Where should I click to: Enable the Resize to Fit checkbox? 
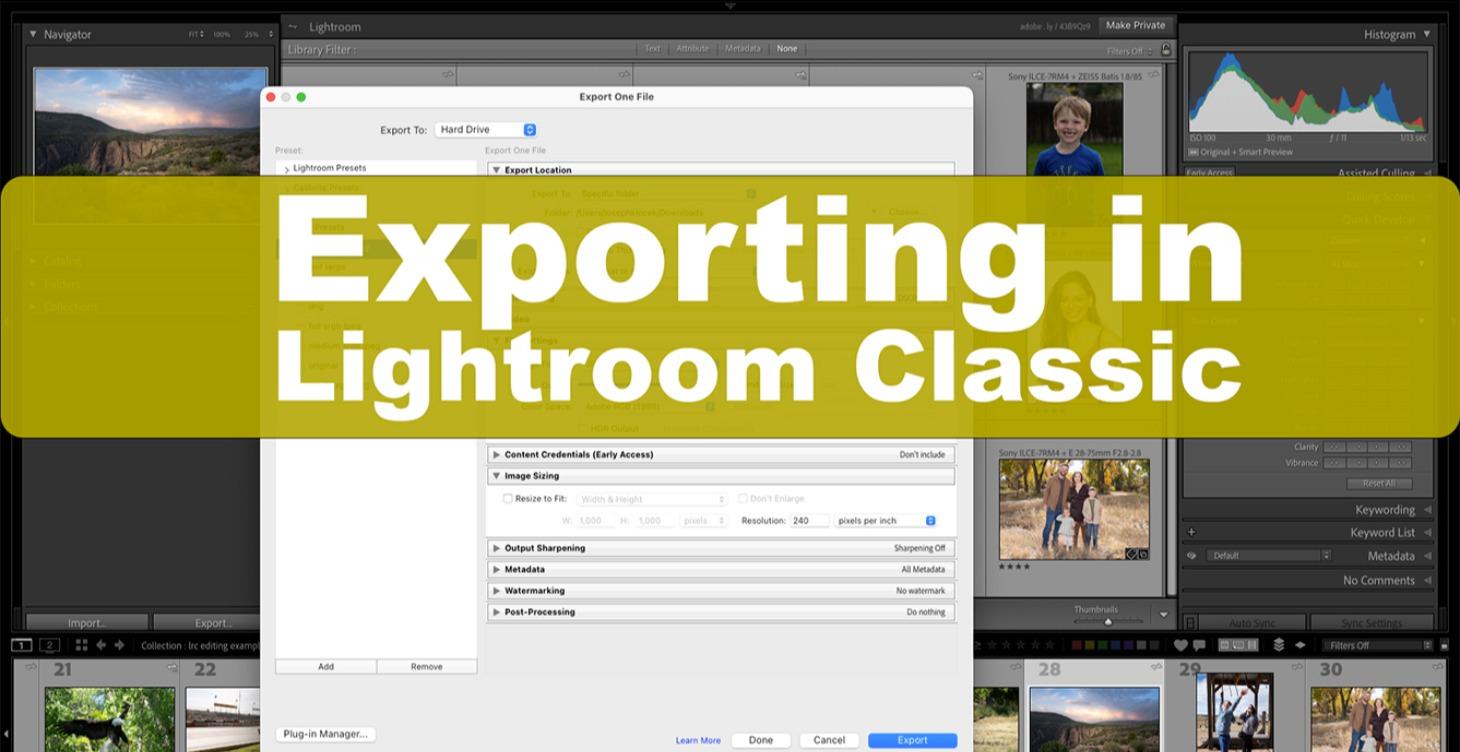point(508,498)
